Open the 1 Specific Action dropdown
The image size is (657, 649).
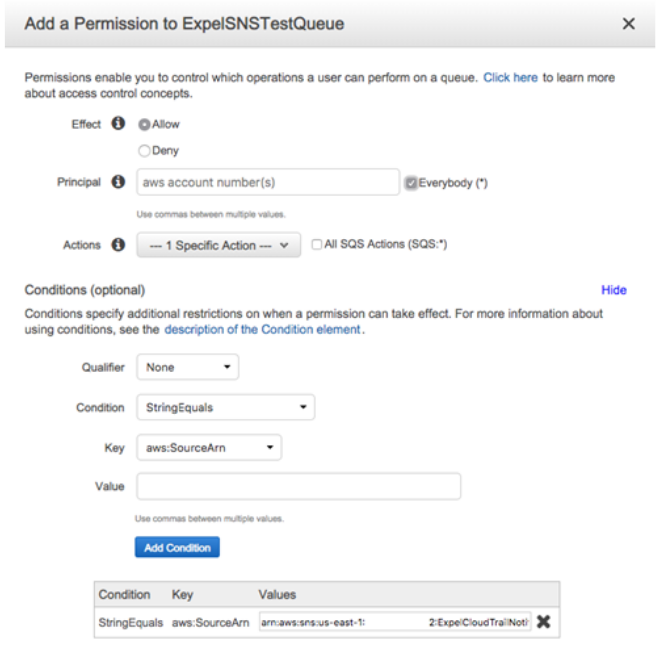click(218, 245)
